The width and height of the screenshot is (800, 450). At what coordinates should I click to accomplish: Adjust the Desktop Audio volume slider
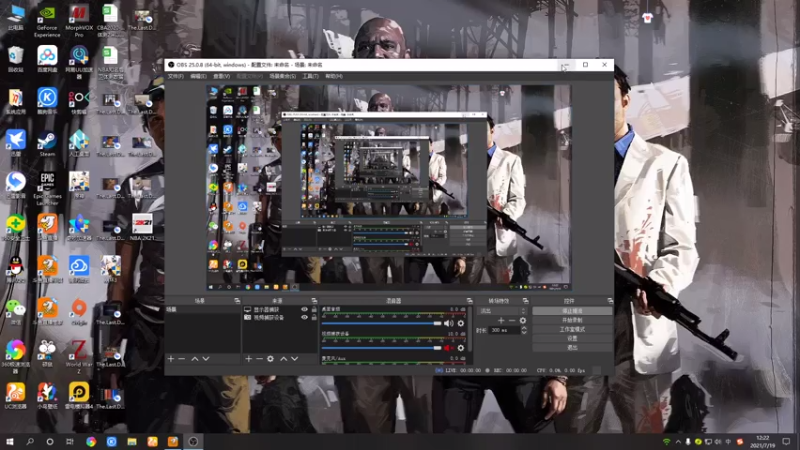(382, 323)
